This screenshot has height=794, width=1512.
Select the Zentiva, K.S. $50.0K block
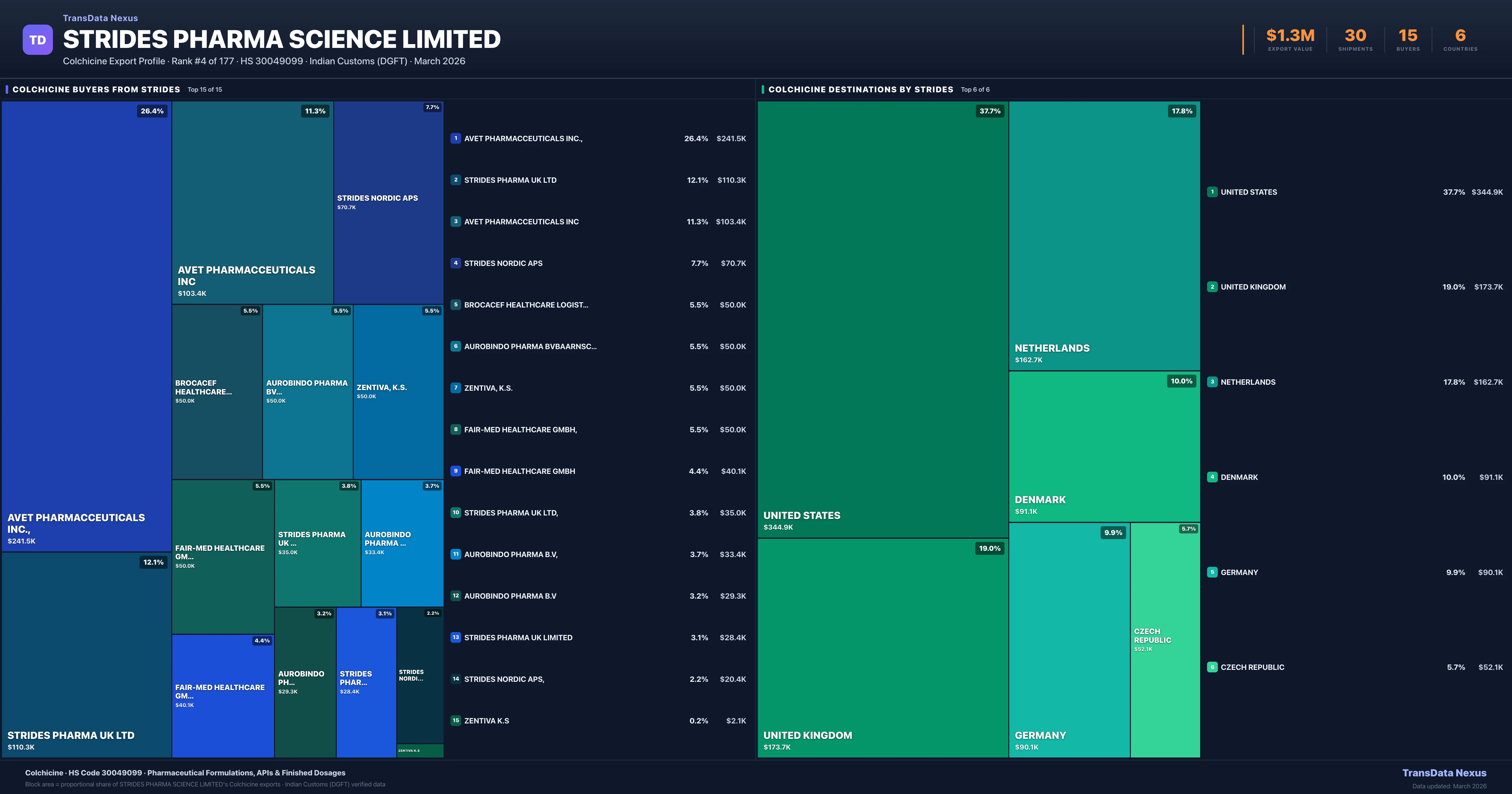point(398,391)
